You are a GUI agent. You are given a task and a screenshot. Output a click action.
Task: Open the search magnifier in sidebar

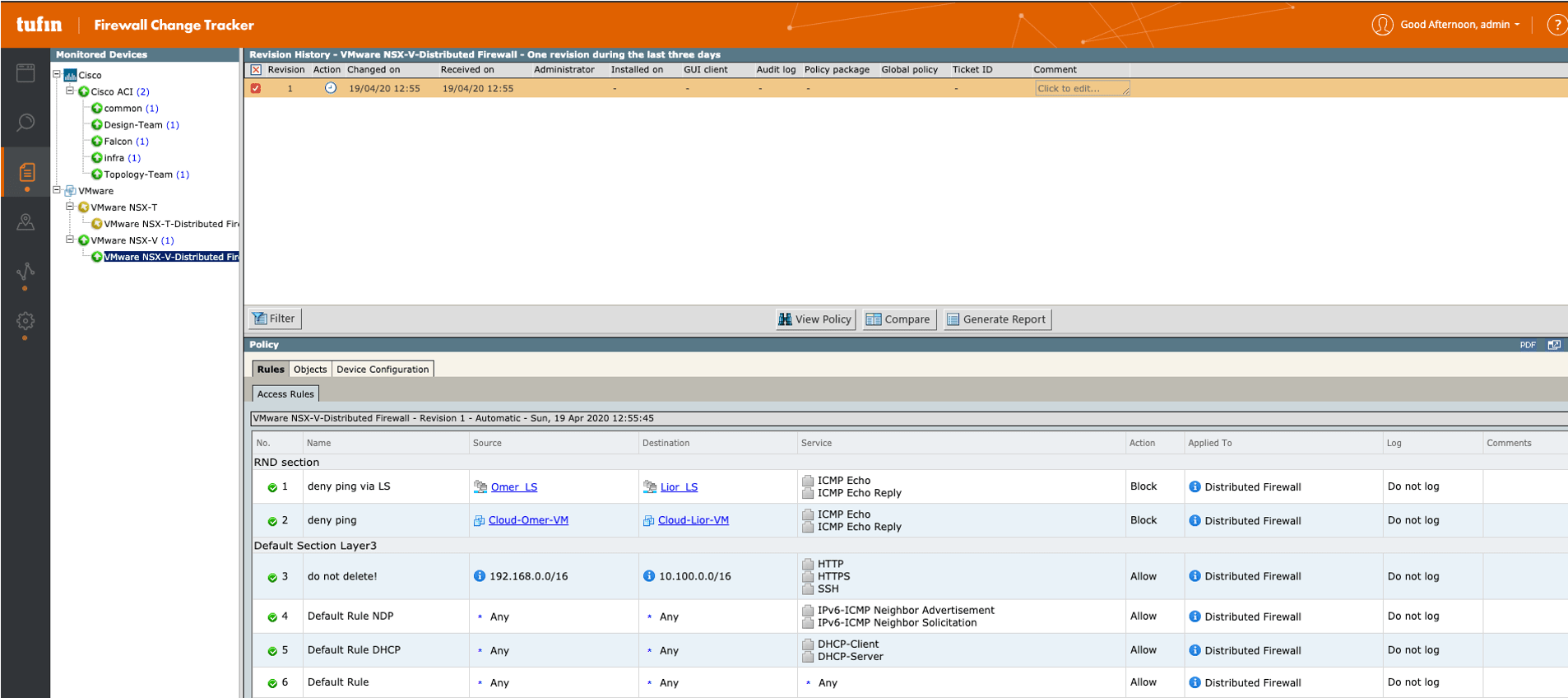pos(26,123)
